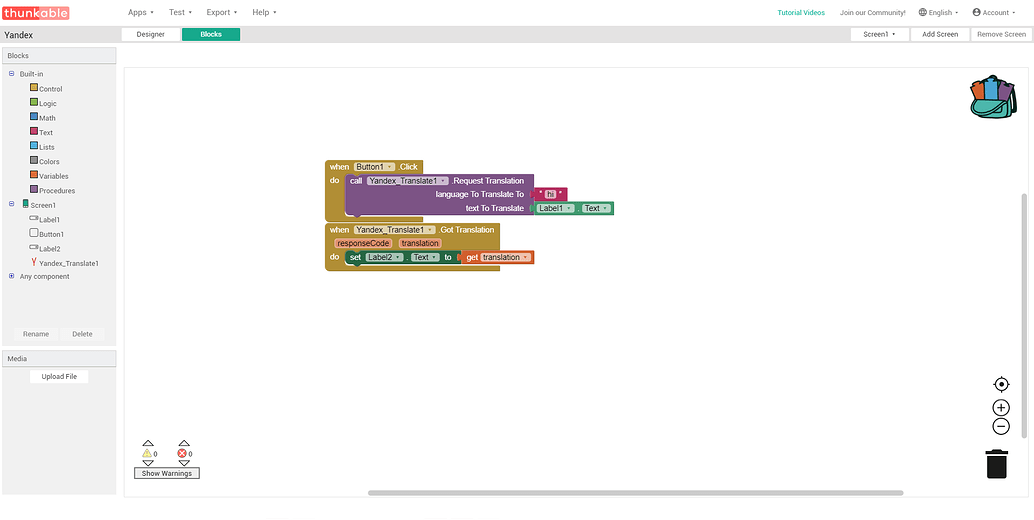This screenshot has width=1034, height=520.
Task: Zoom out with the minus icon
Action: [1001, 427]
